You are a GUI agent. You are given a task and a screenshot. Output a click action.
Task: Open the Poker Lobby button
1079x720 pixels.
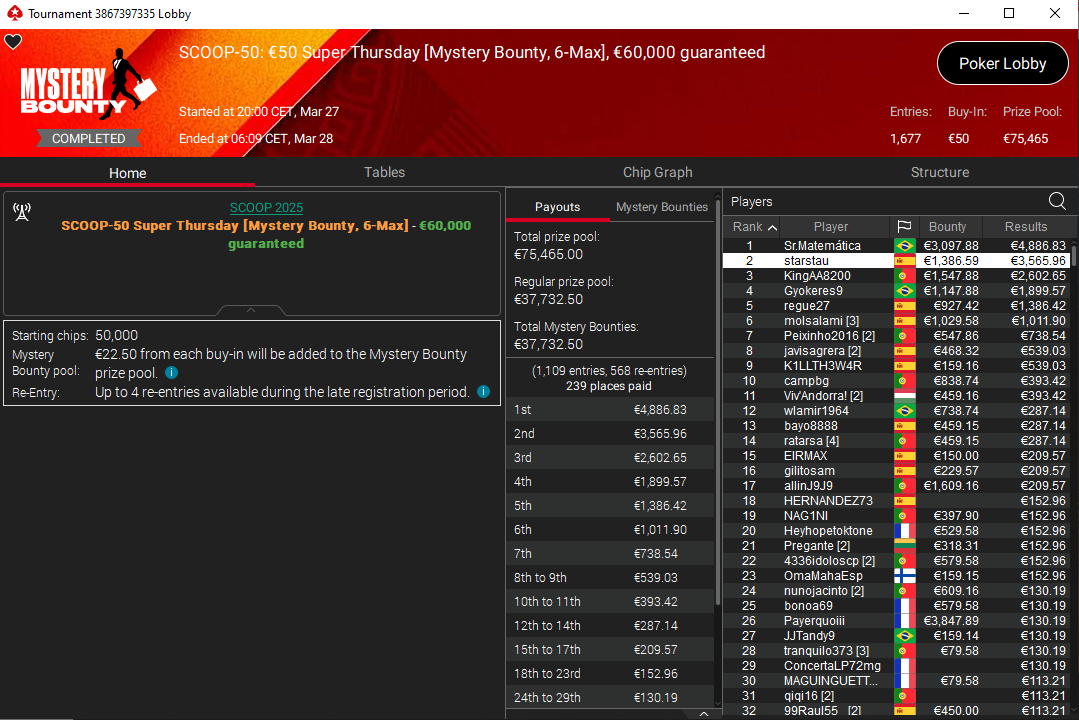(1002, 63)
